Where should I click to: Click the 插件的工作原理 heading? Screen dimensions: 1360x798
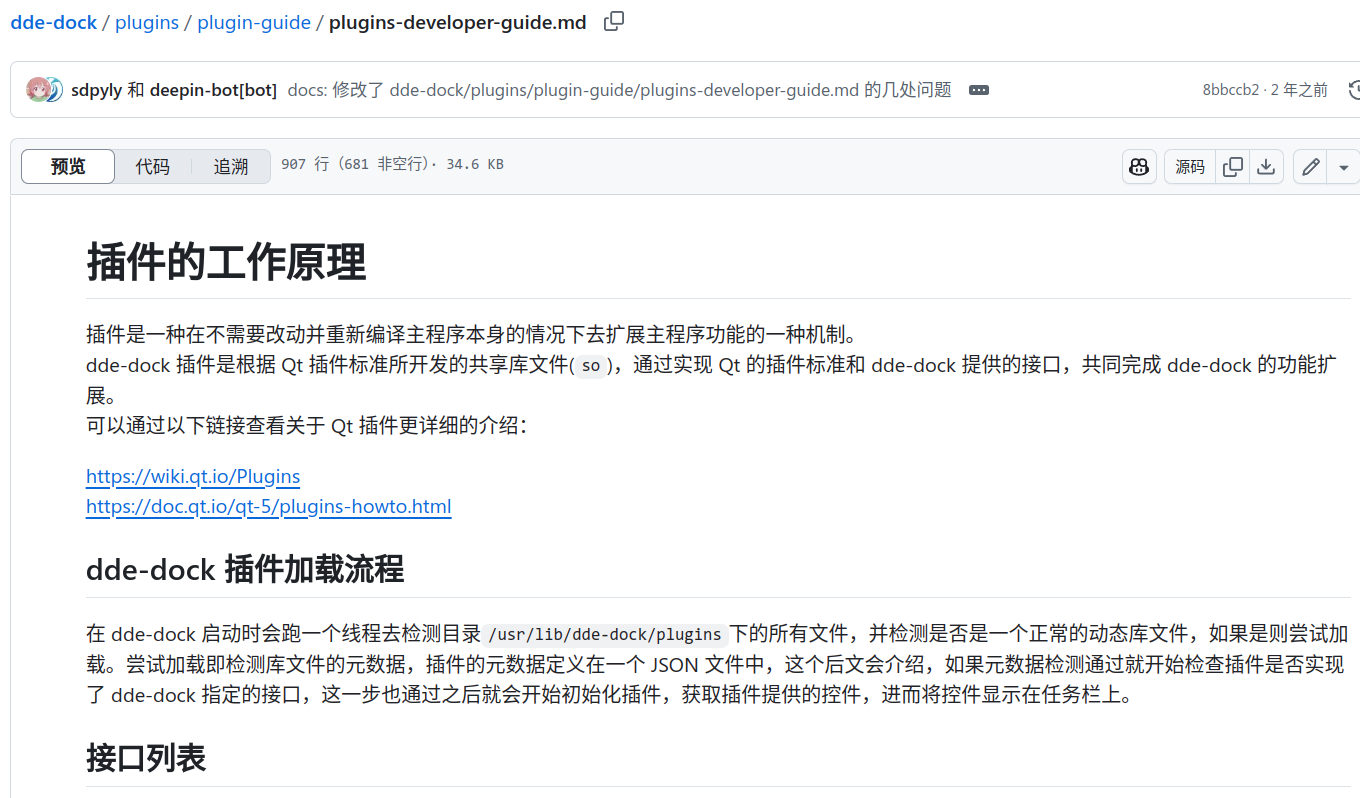coord(226,262)
